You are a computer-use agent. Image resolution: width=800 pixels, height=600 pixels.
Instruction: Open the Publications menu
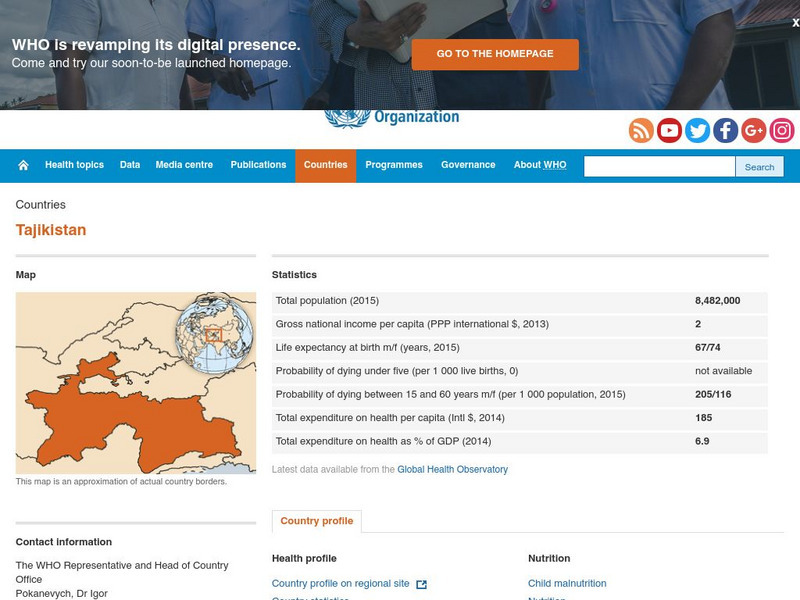[x=258, y=164]
